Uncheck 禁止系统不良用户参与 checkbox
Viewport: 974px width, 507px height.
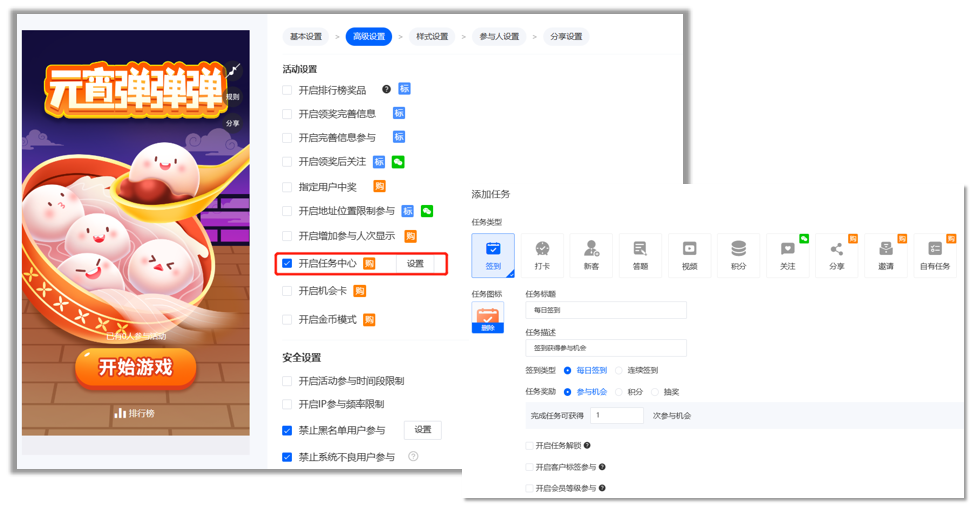287,457
